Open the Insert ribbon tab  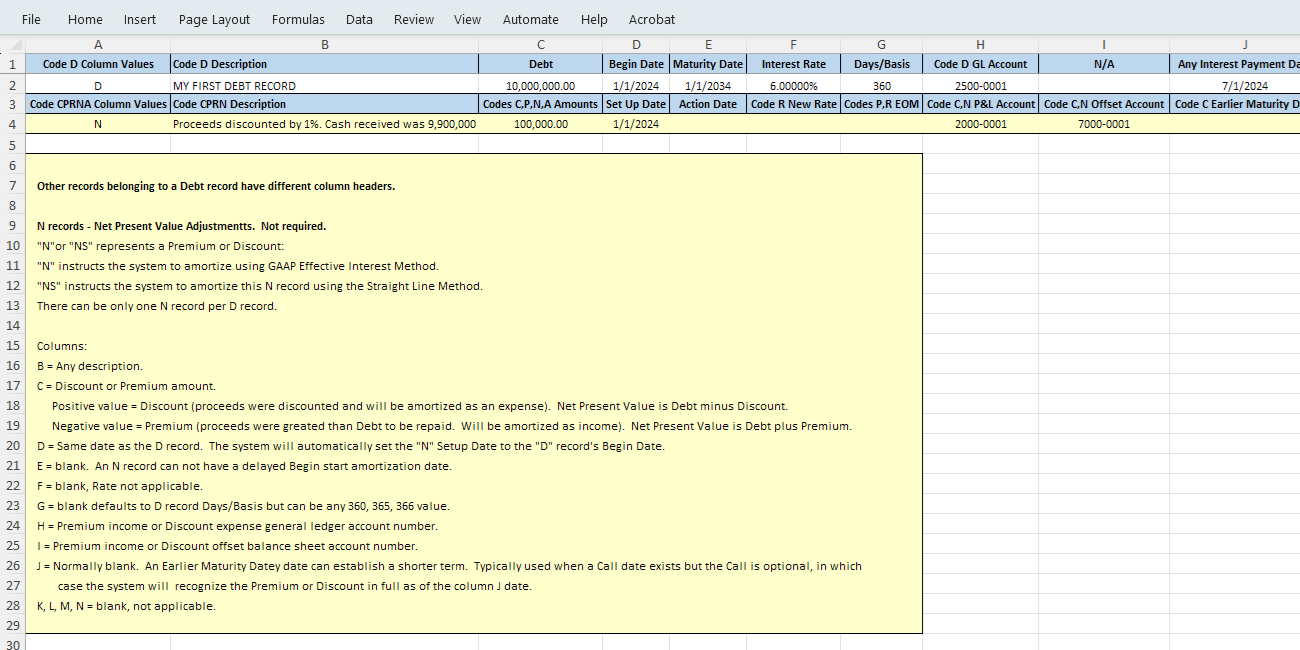pyautogui.click(x=140, y=19)
